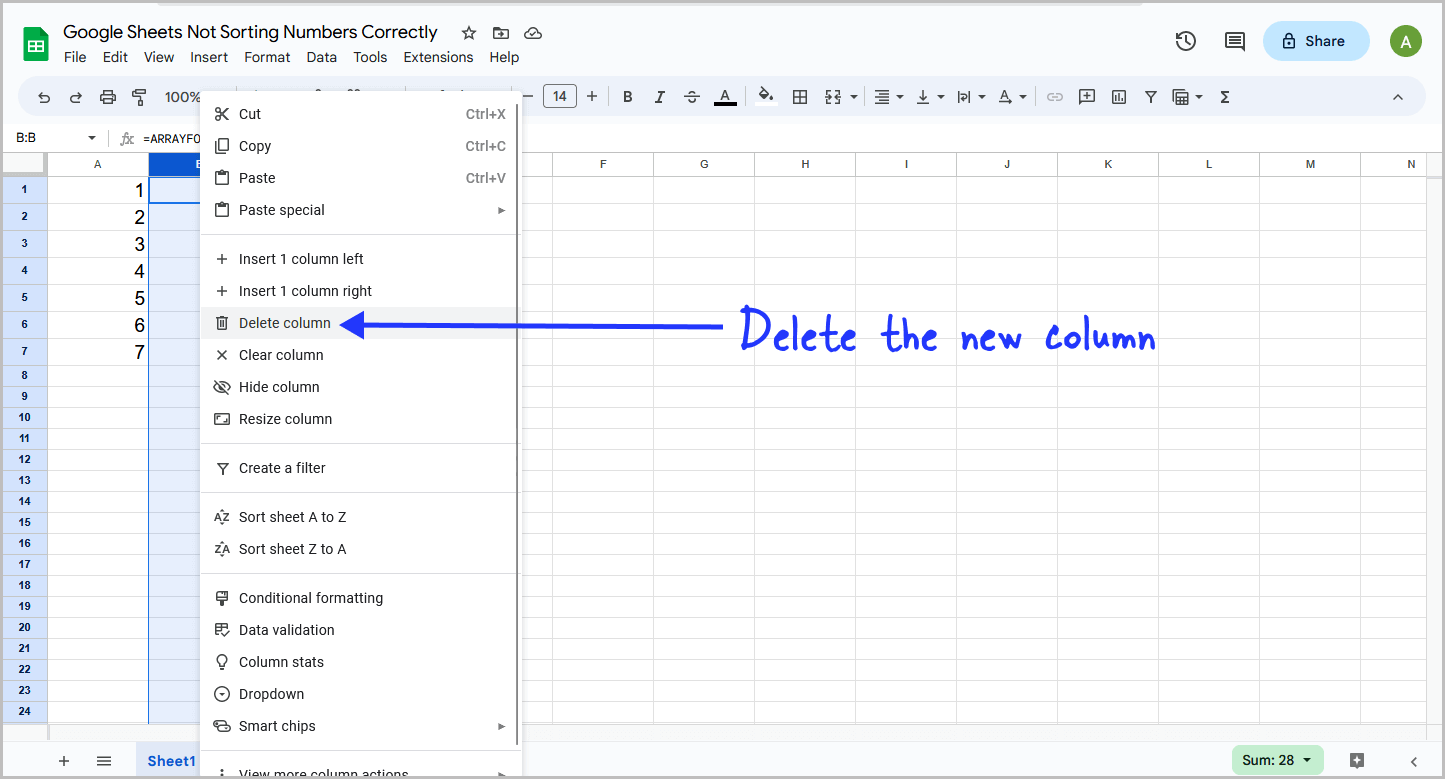This screenshot has height=779, width=1445.
Task: Open version history clock icon
Action: (x=1186, y=41)
